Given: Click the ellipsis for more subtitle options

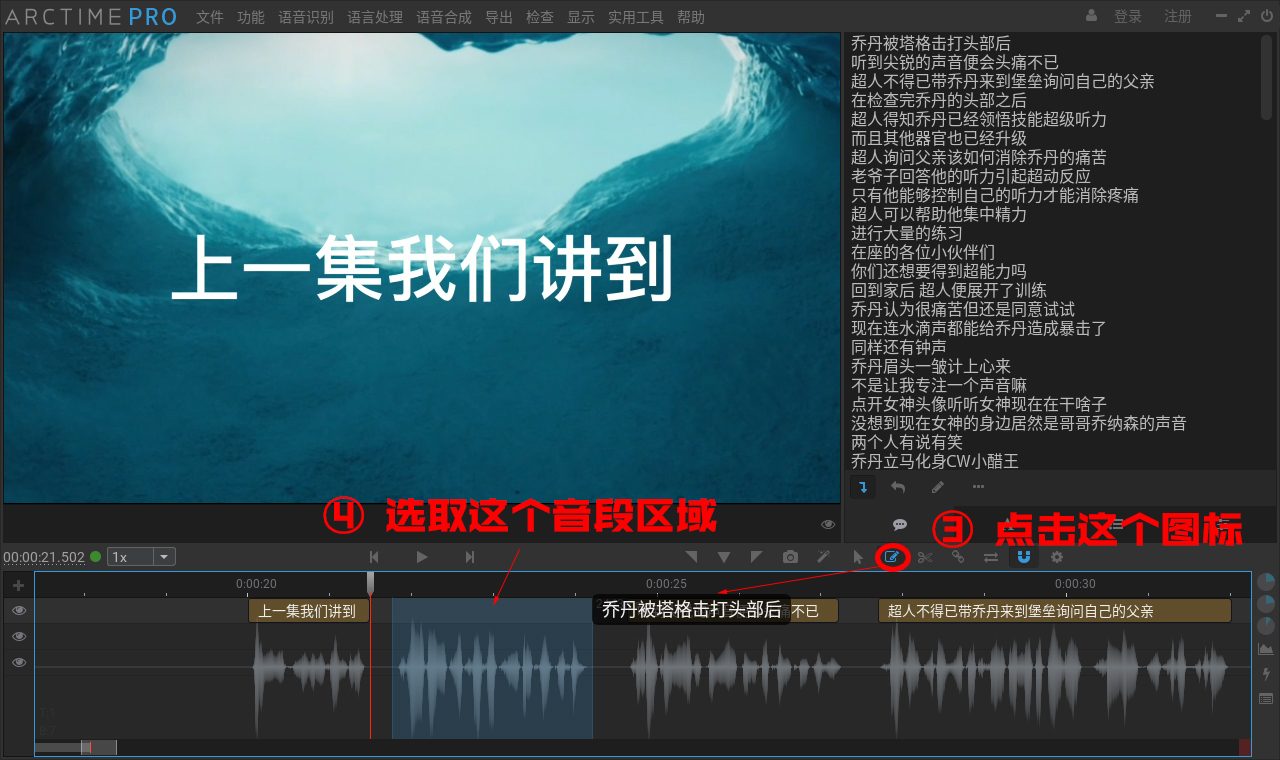Looking at the screenshot, I should 977,486.
